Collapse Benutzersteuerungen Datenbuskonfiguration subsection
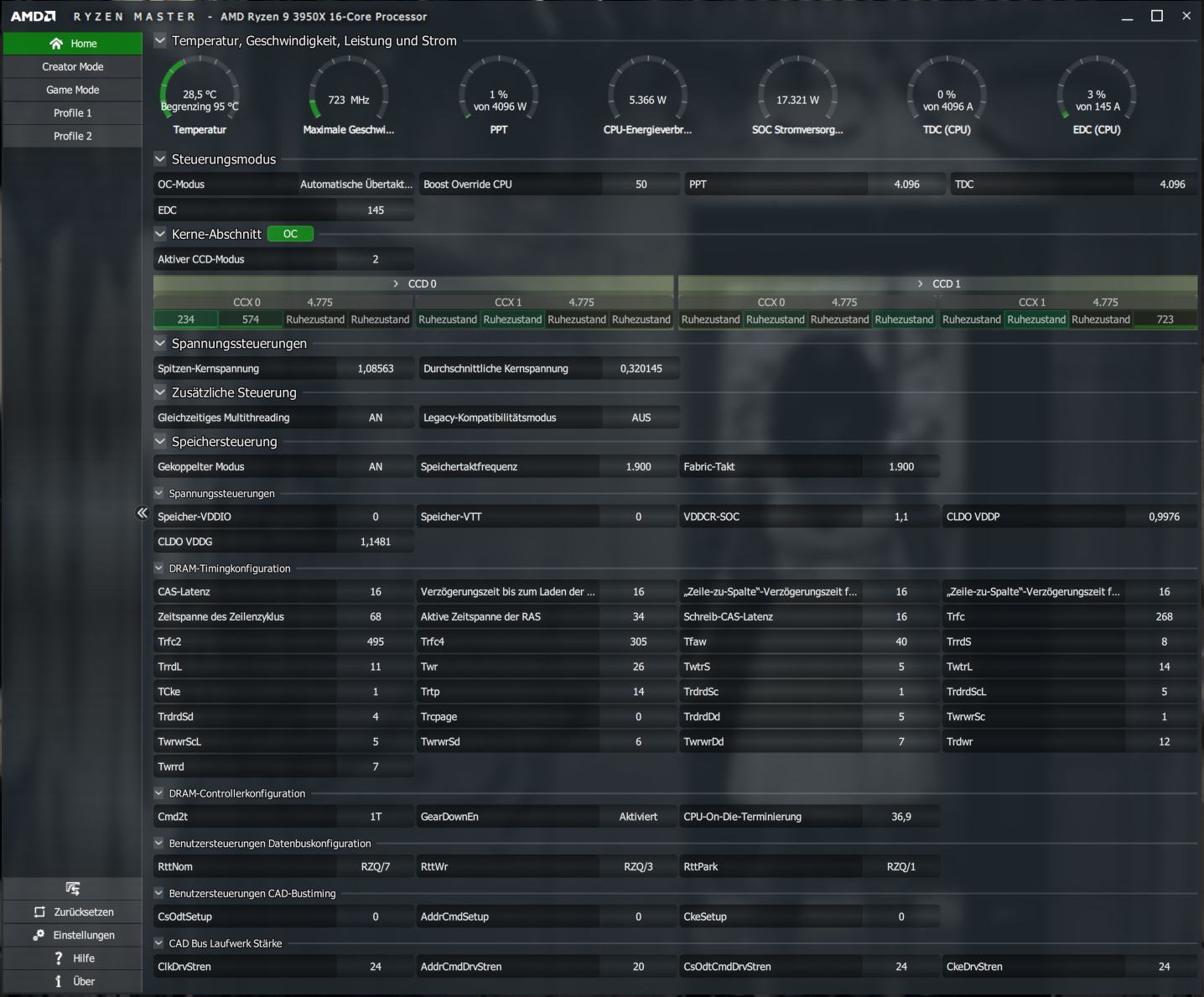The height and width of the screenshot is (997, 1204). (x=159, y=843)
